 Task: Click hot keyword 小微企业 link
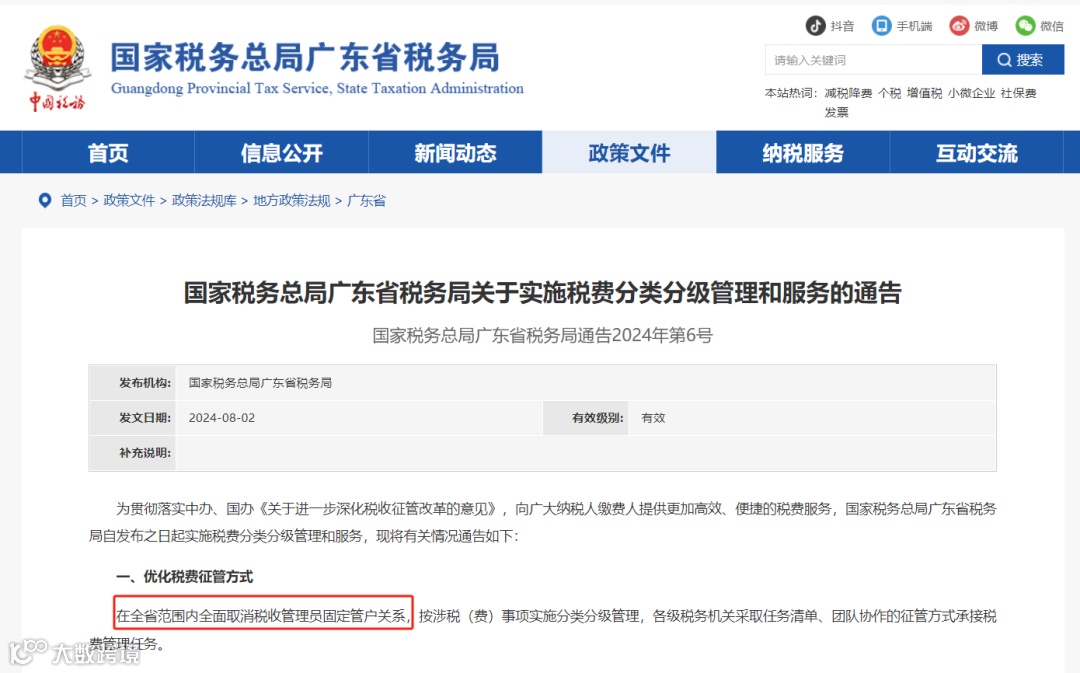point(971,93)
